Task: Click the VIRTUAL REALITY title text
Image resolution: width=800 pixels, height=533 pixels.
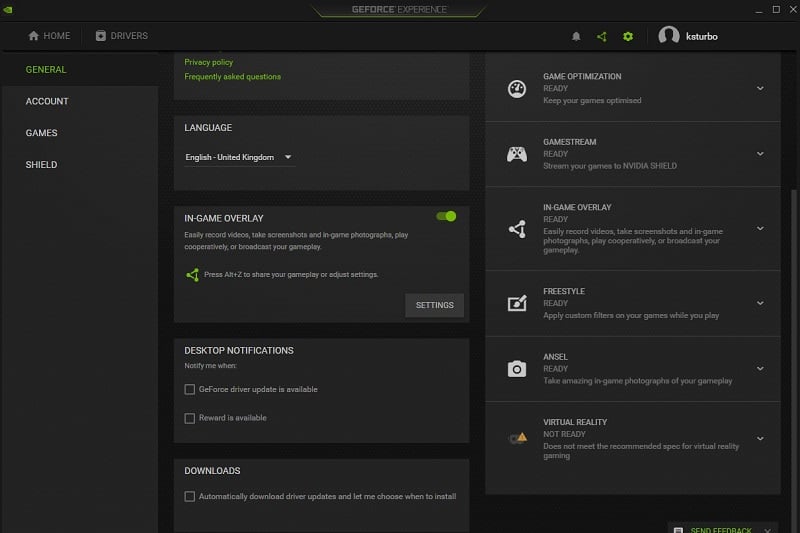Action: [575, 422]
